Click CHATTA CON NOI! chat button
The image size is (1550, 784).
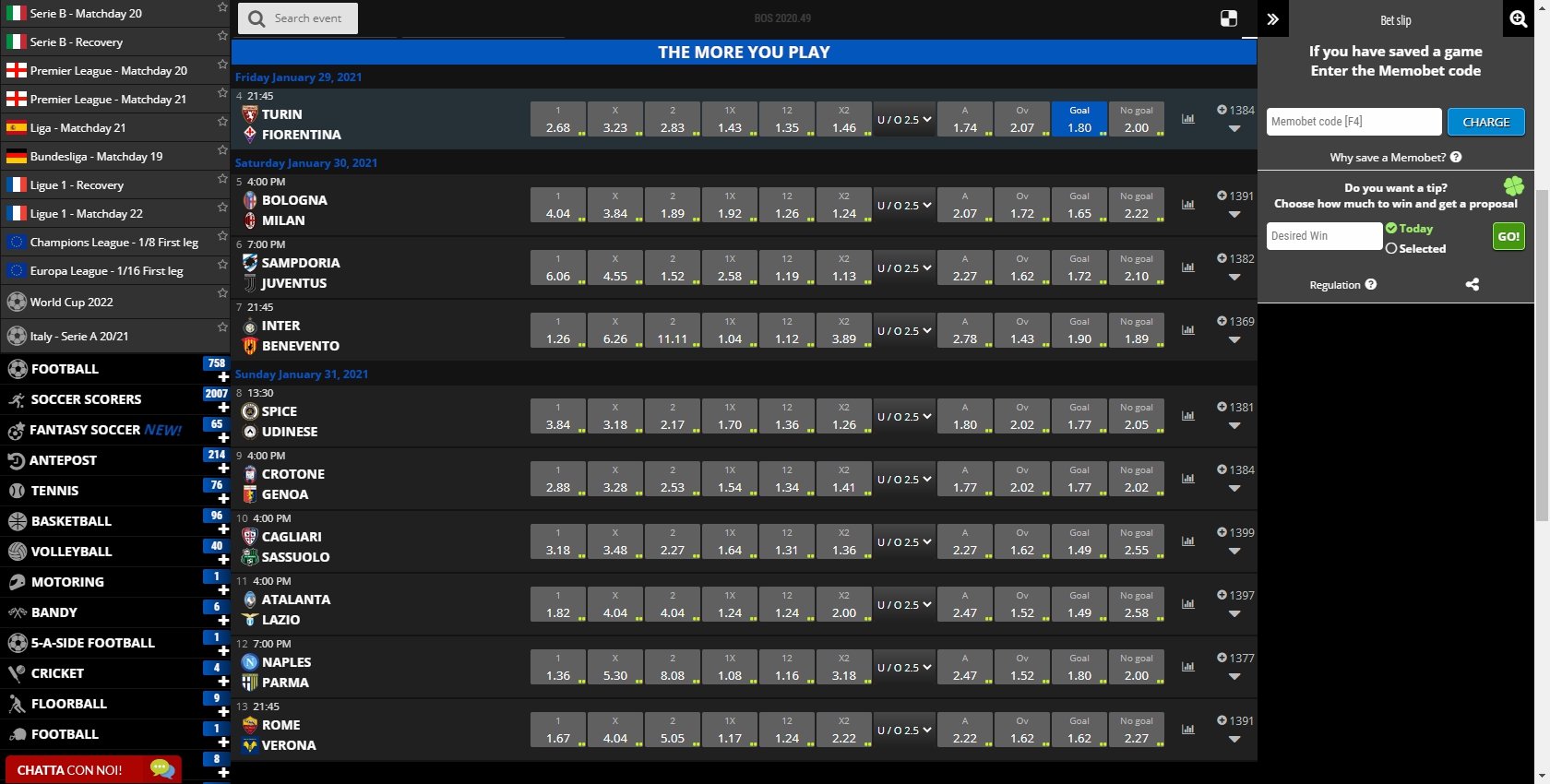point(92,769)
